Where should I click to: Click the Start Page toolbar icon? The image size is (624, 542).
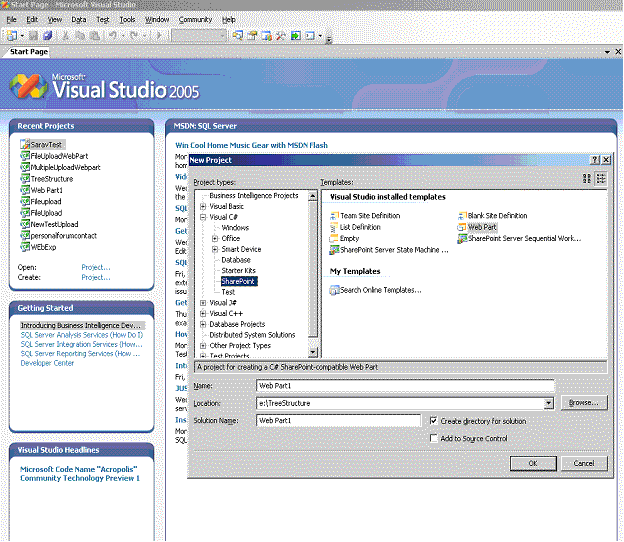295,36
